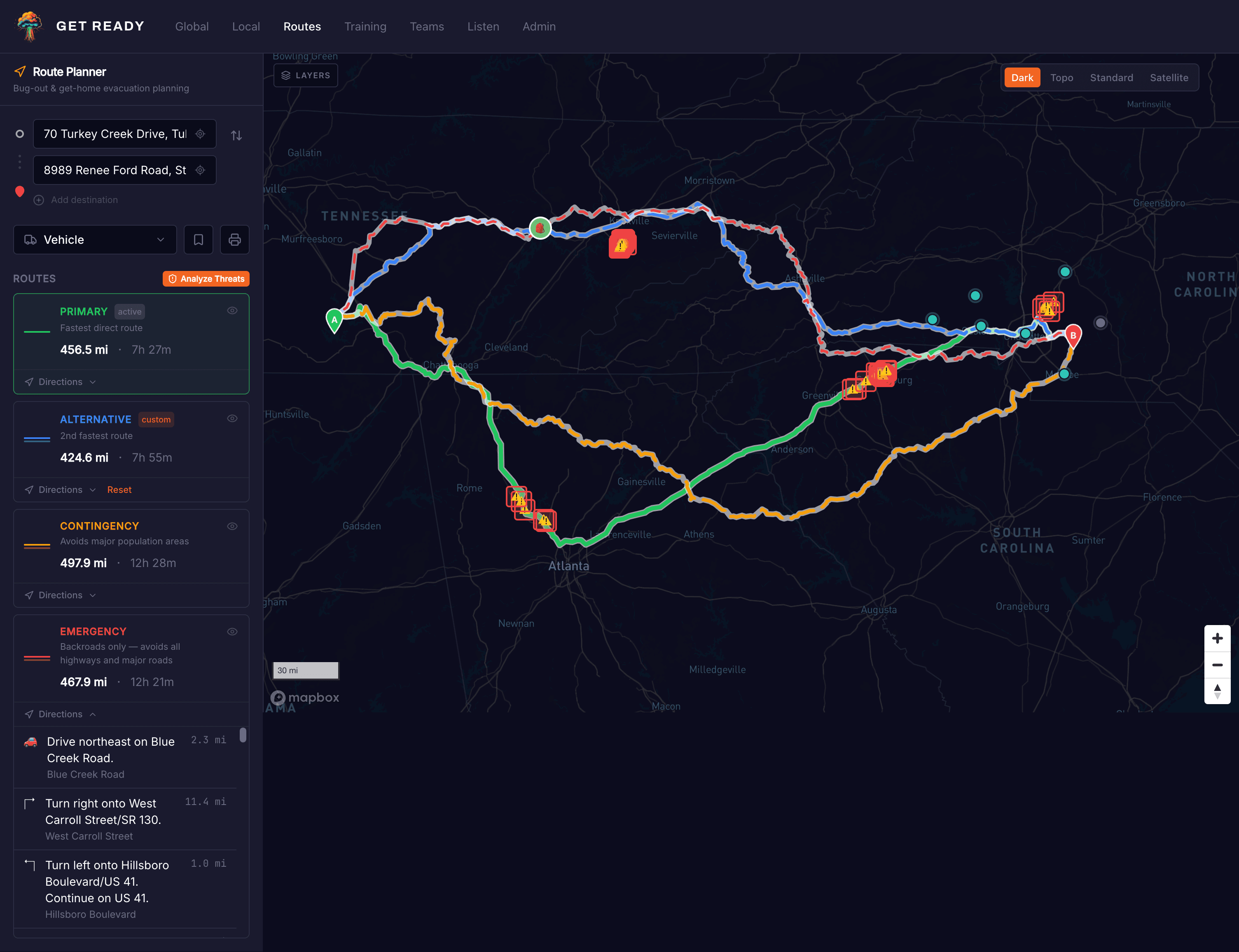1239x952 pixels.
Task: Switch to the Satellite map style
Action: coord(1169,78)
